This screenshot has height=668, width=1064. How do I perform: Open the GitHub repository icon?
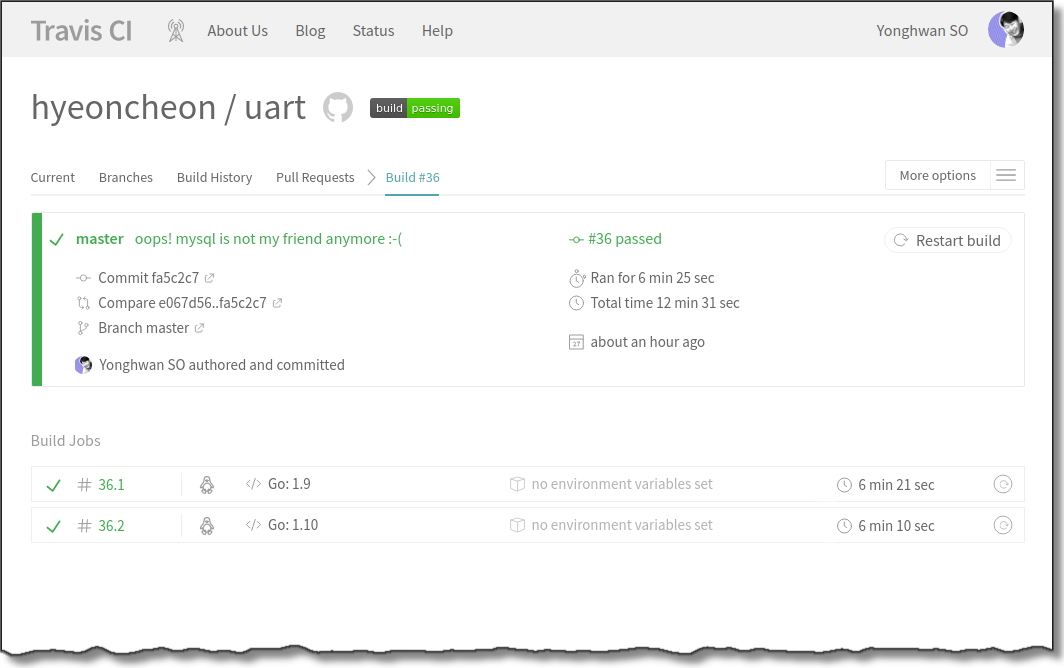338,108
